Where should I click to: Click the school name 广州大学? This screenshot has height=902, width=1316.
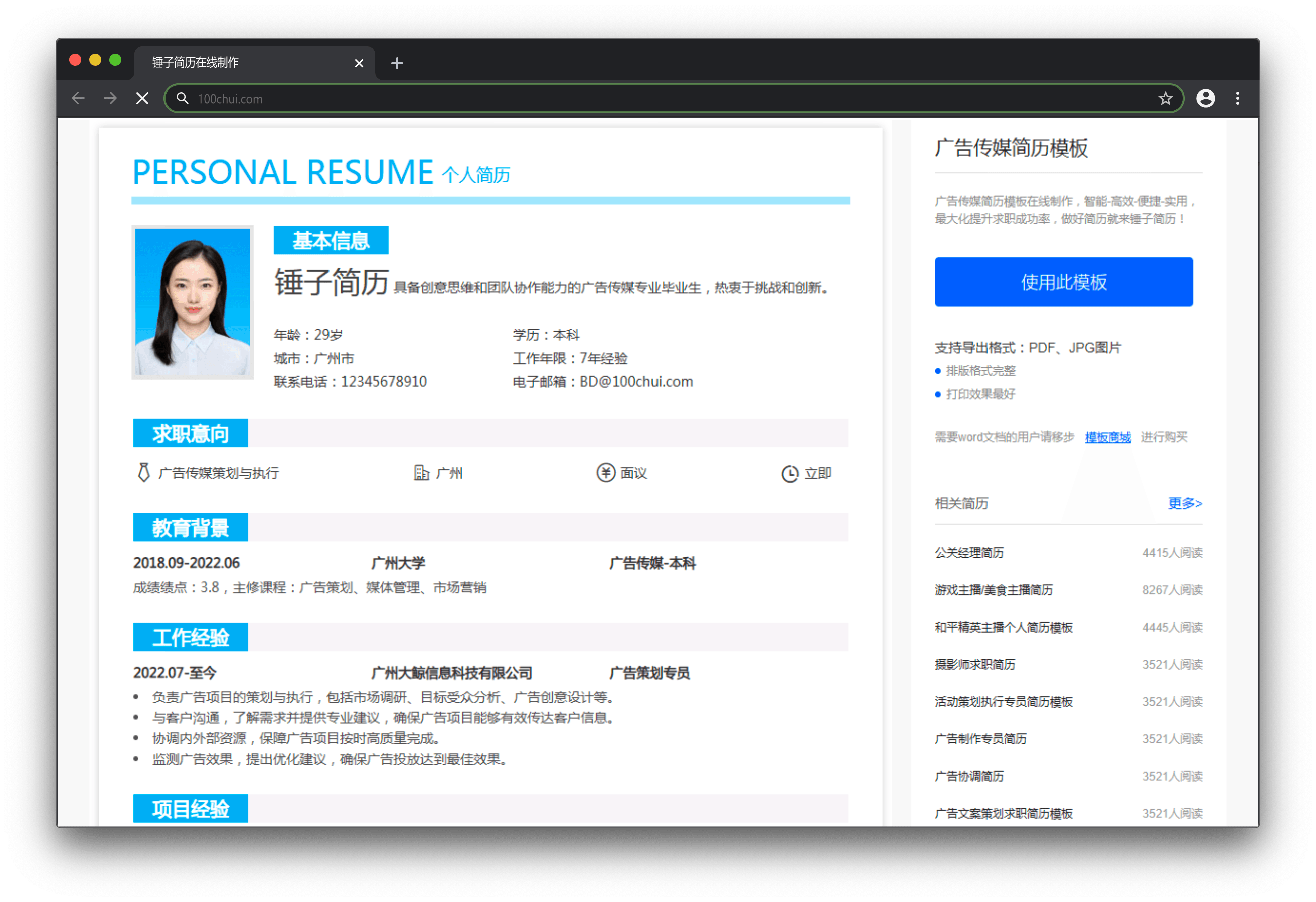coord(398,563)
